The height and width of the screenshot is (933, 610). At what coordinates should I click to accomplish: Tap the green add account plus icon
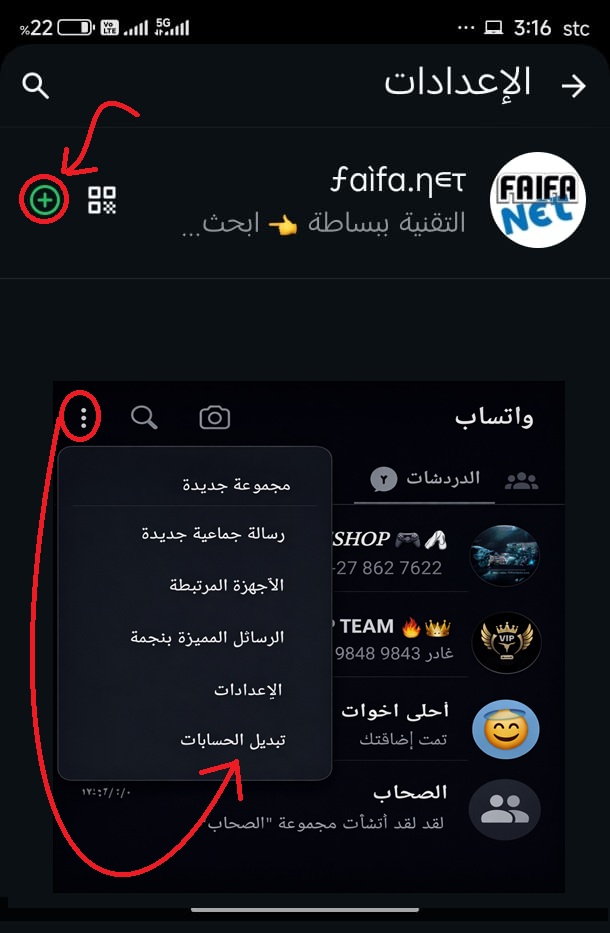click(x=45, y=201)
